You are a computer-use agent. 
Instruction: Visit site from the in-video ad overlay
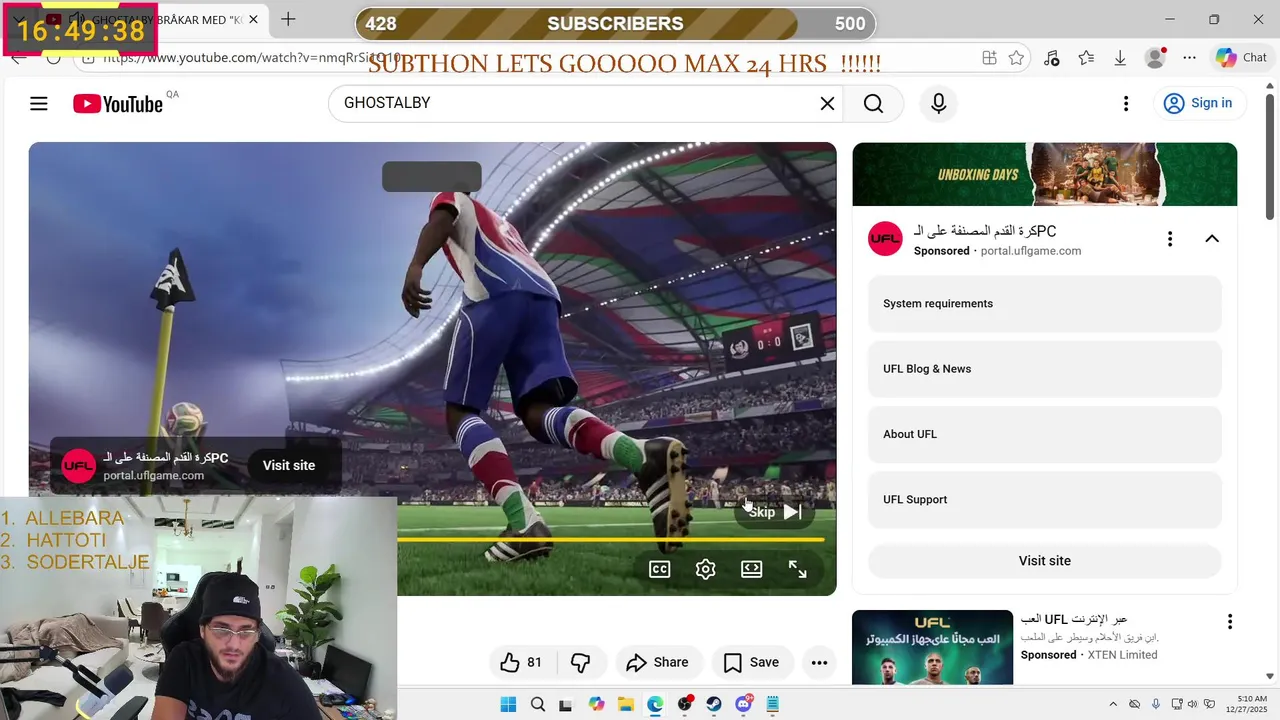click(x=289, y=465)
